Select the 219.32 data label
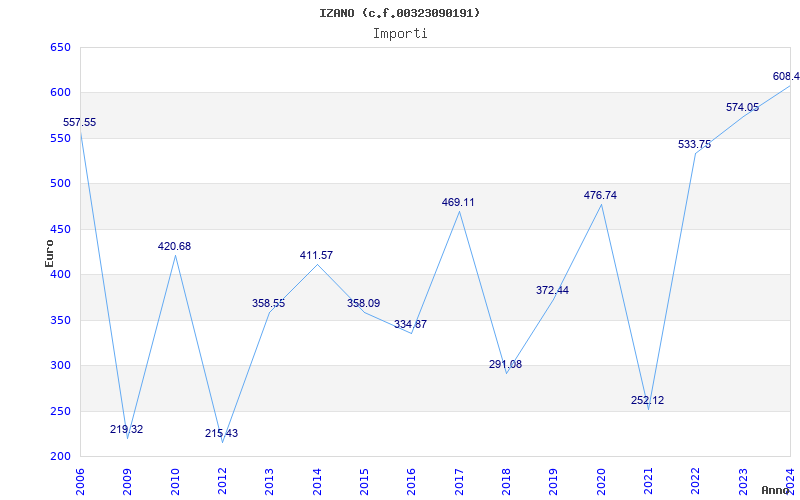Image resolution: width=800 pixels, height=500 pixels. click(x=127, y=430)
